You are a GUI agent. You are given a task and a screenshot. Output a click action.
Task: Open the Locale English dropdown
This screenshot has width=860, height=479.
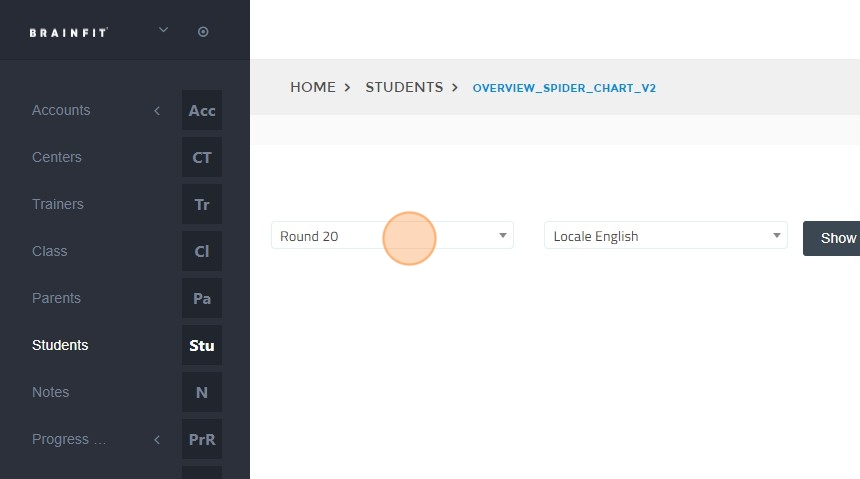(665, 235)
